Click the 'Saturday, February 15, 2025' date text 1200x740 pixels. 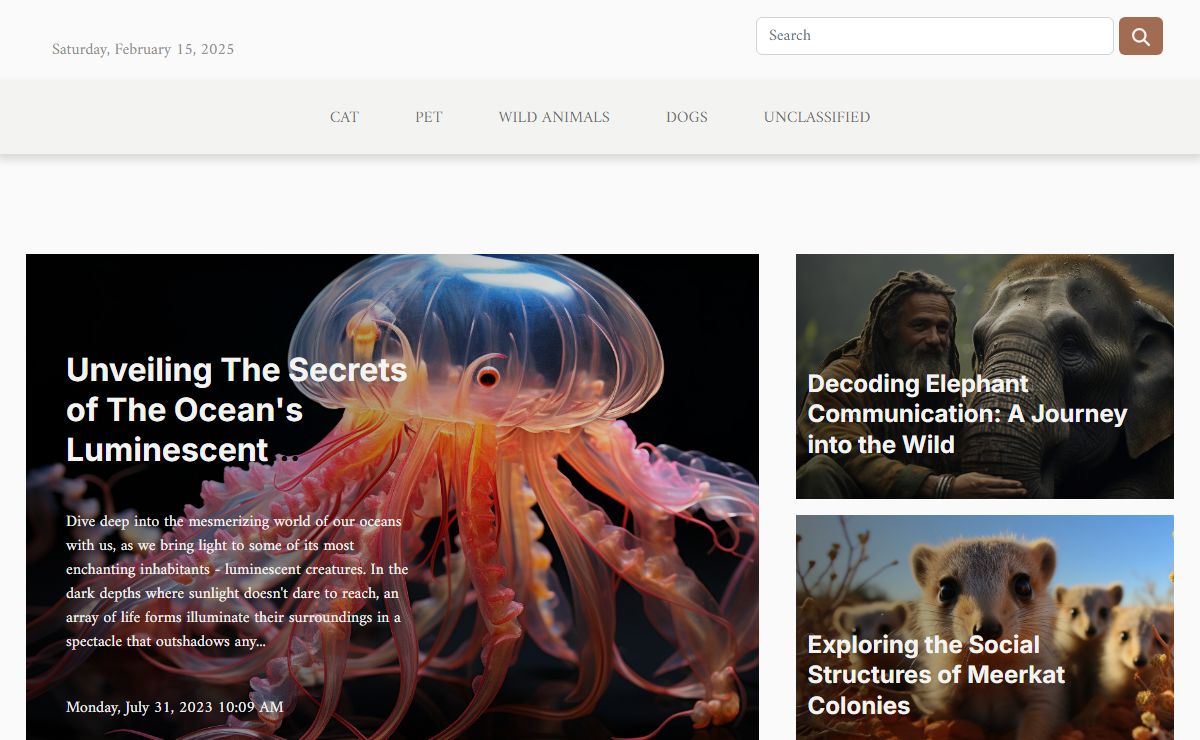click(x=143, y=49)
